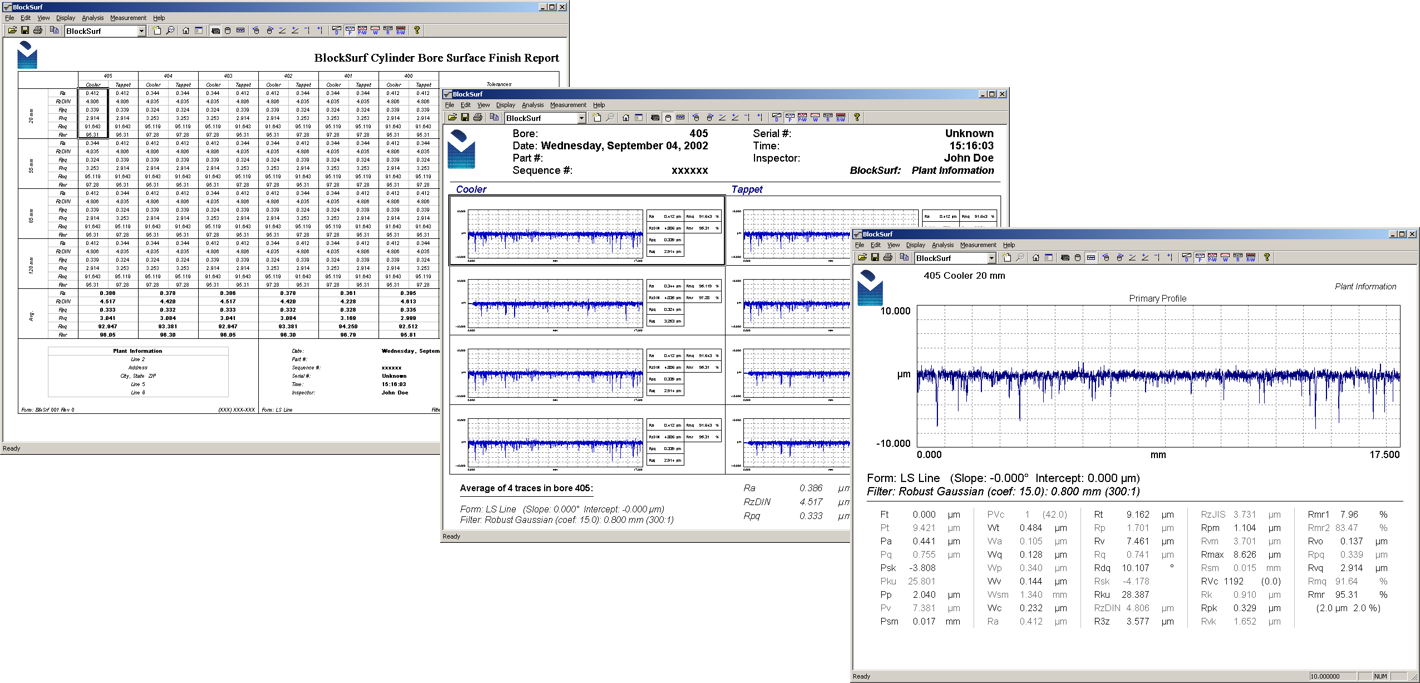Click "Average of 4 traces in bore 405:" text
Screen dimensions: 1420x683
(x=526, y=489)
